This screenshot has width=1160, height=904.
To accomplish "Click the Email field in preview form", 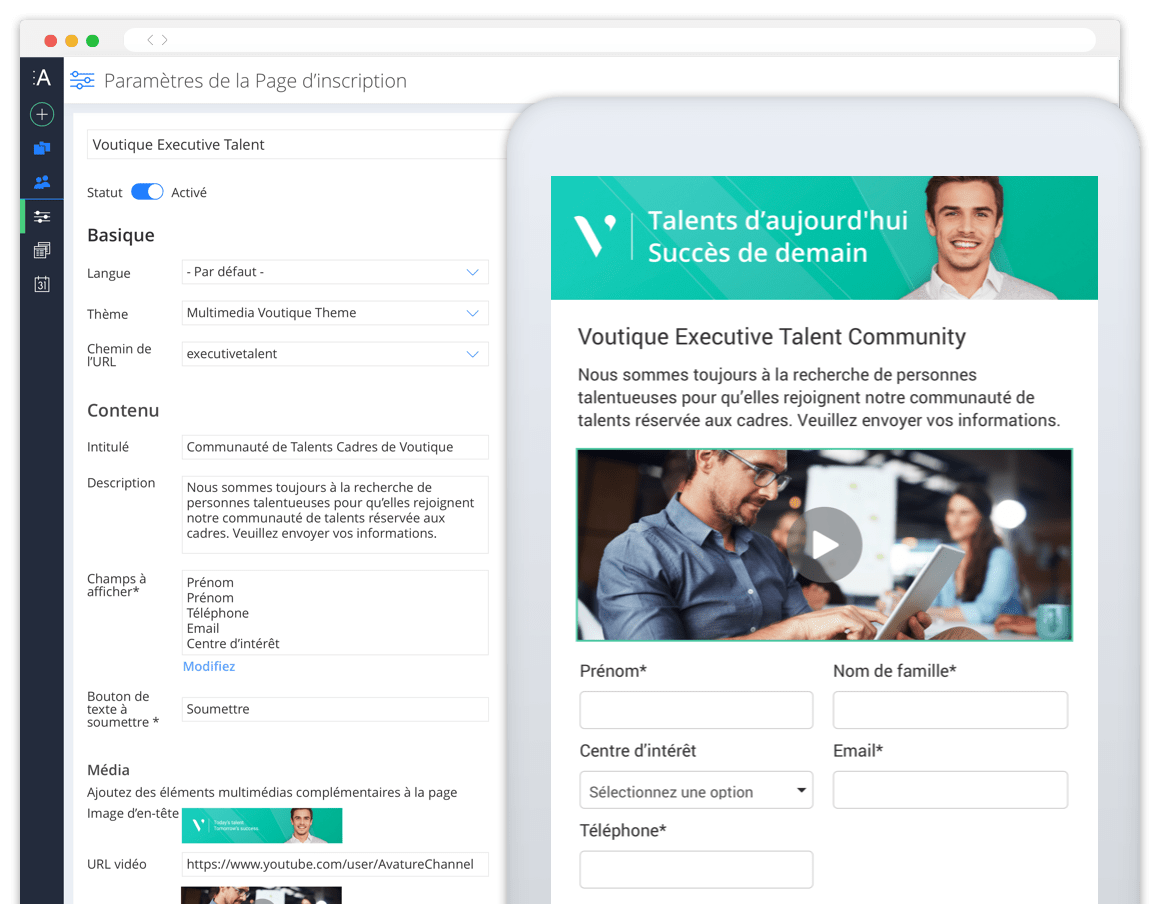I will tap(950, 790).
